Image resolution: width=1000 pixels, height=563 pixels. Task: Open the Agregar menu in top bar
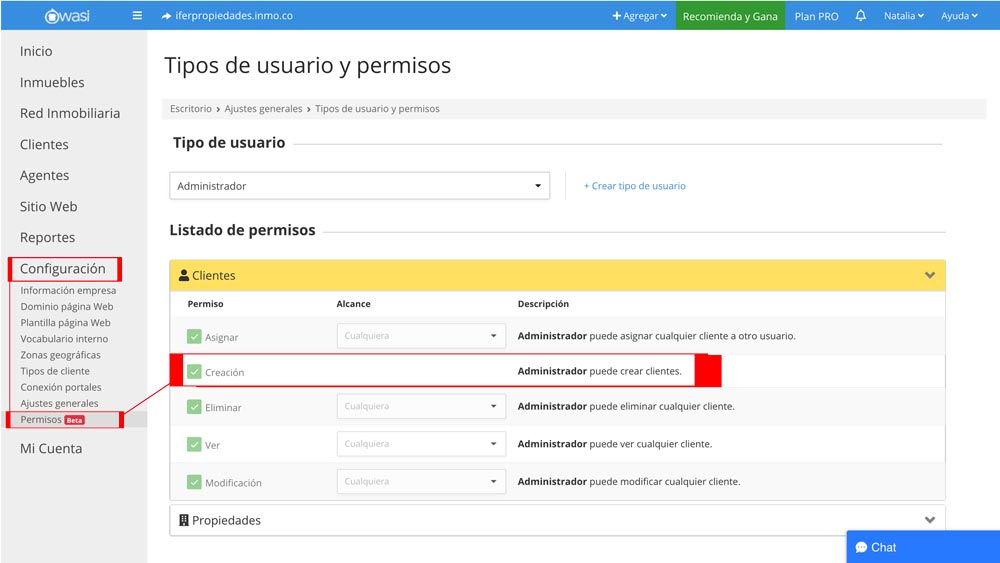click(x=639, y=16)
